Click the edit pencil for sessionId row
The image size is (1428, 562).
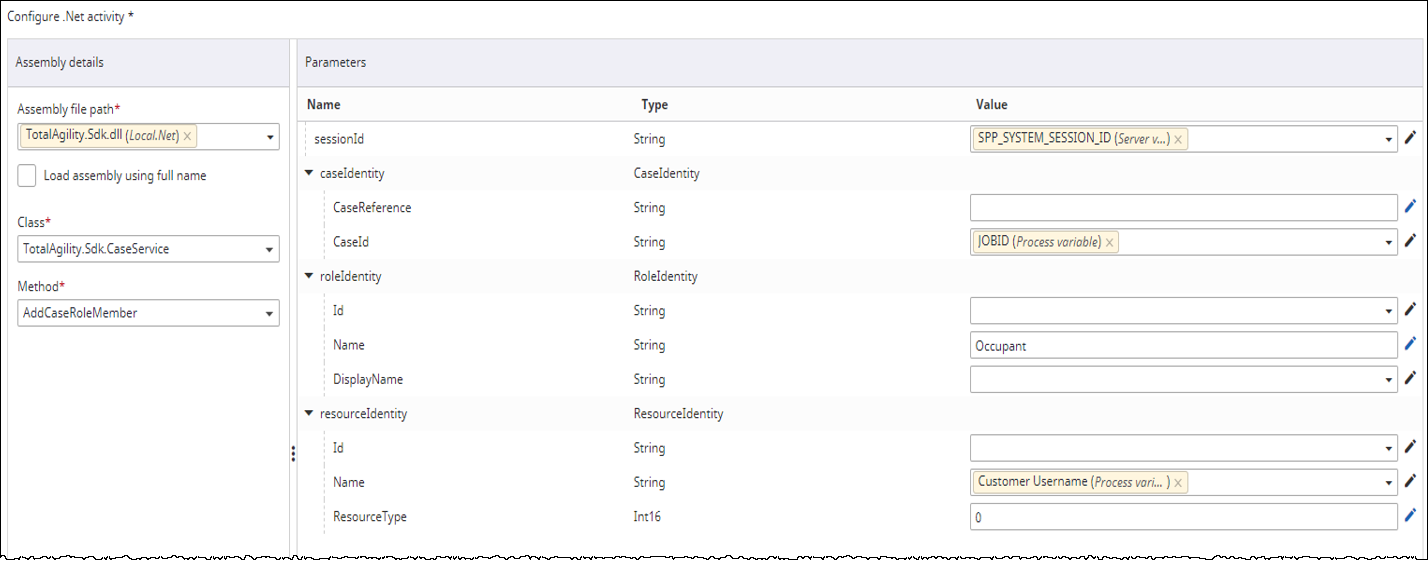(x=1411, y=139)
